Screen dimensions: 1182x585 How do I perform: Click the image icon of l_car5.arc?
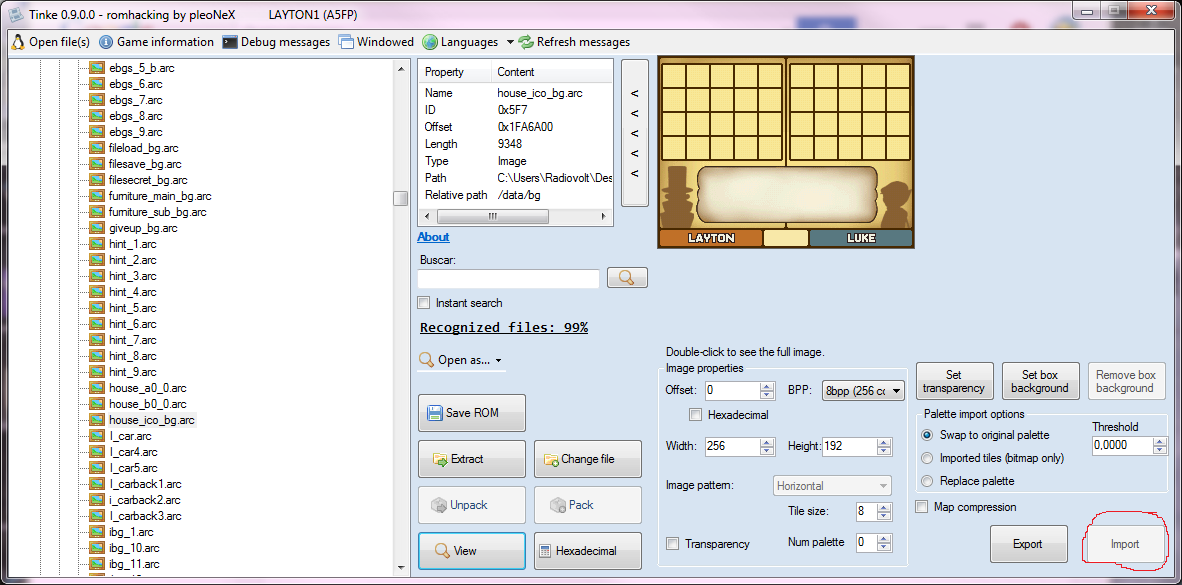(96, 467)
